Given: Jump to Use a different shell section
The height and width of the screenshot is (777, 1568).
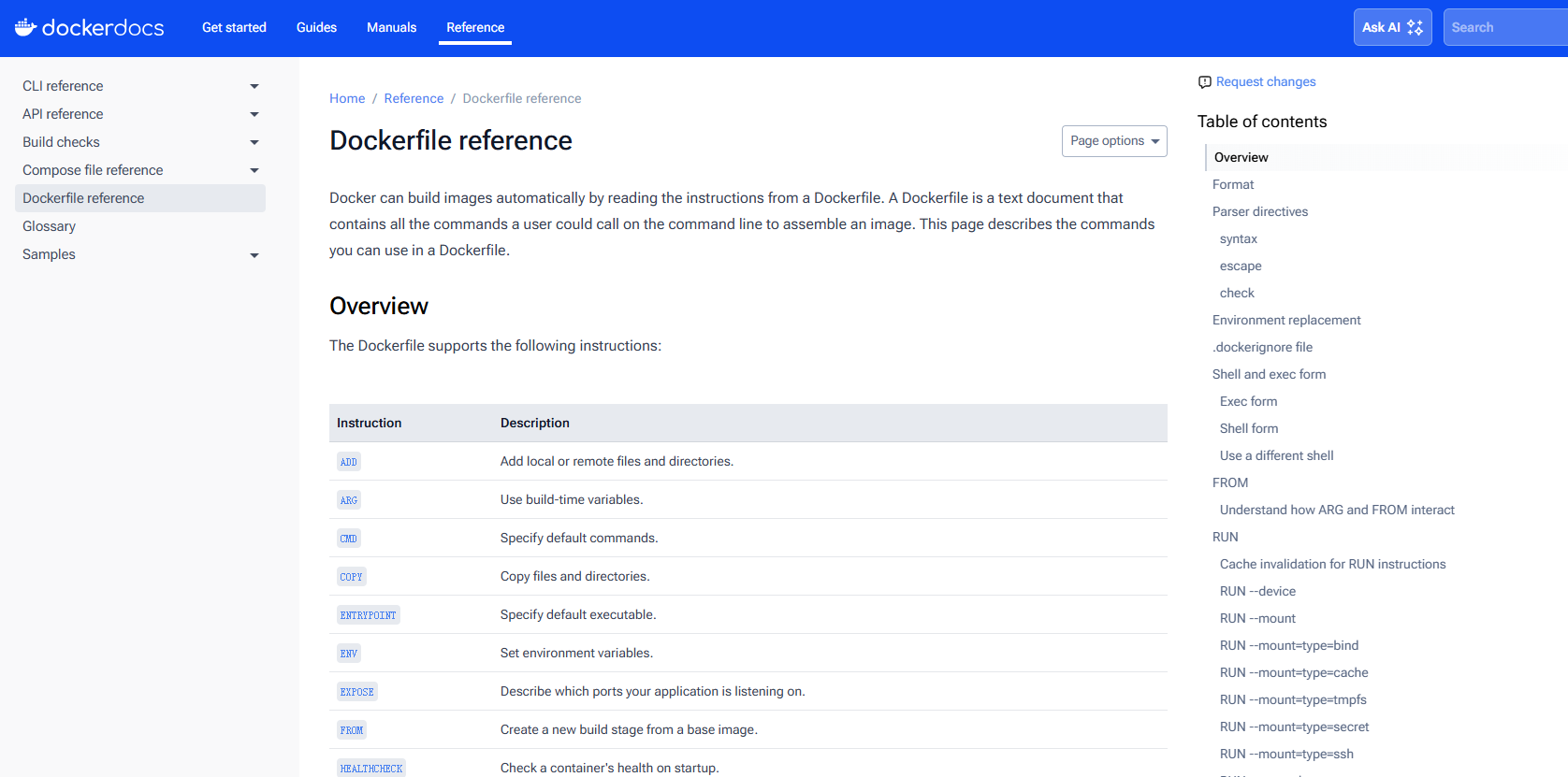Looking at the screenshot, I should pos(1276,455).
